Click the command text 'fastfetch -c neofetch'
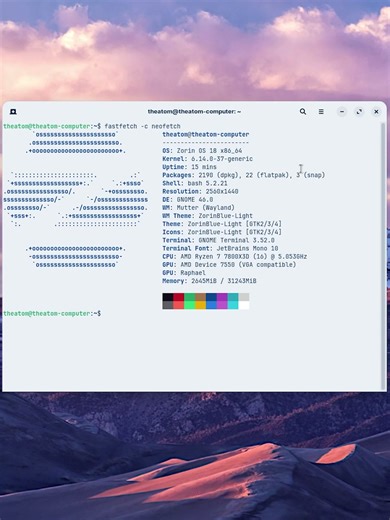The height and width of the screenshot is (520, 390). point(142,126)
